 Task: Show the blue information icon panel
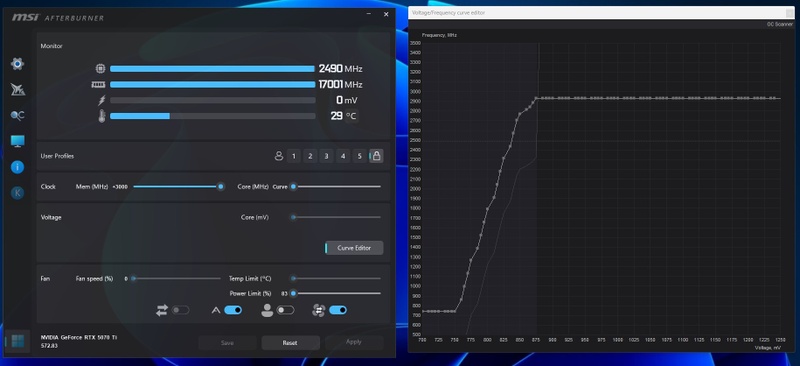point(17,167)
